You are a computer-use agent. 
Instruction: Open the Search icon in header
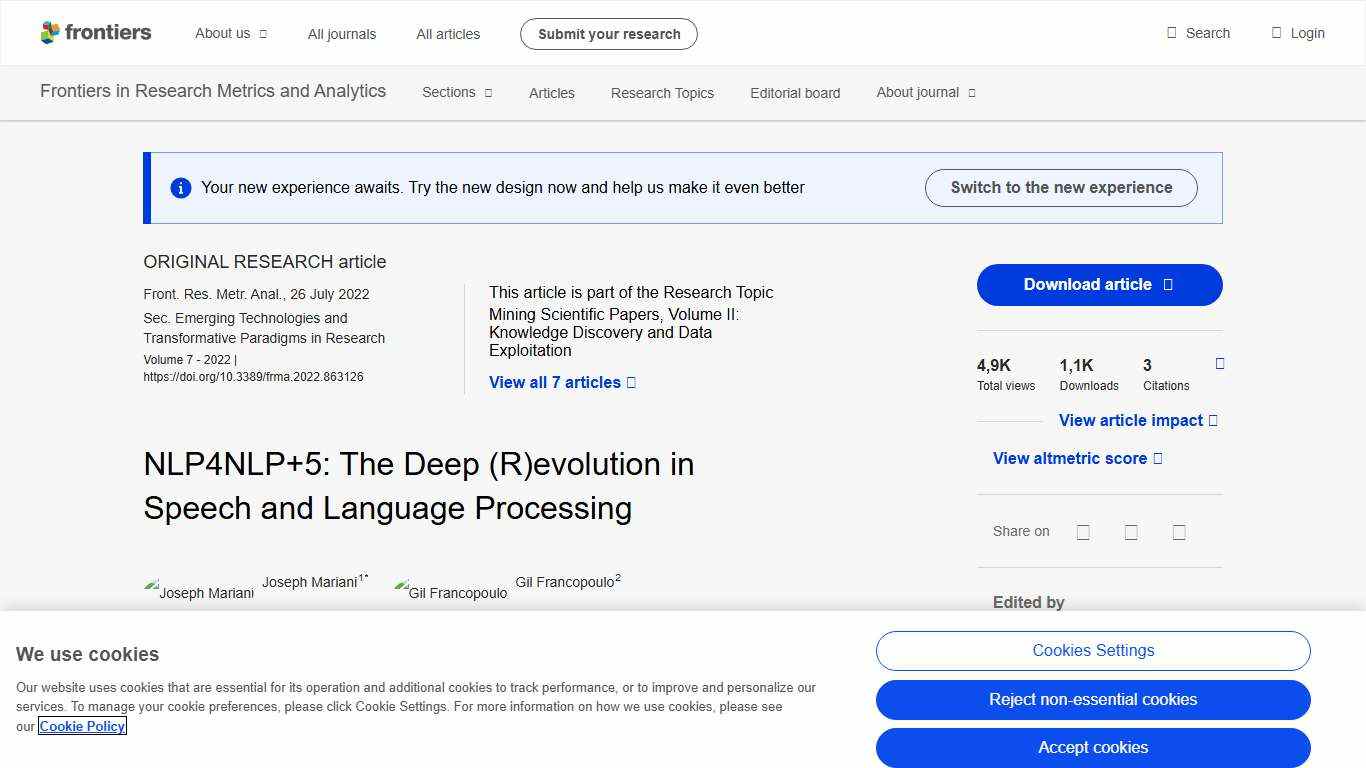[1170, 32]
